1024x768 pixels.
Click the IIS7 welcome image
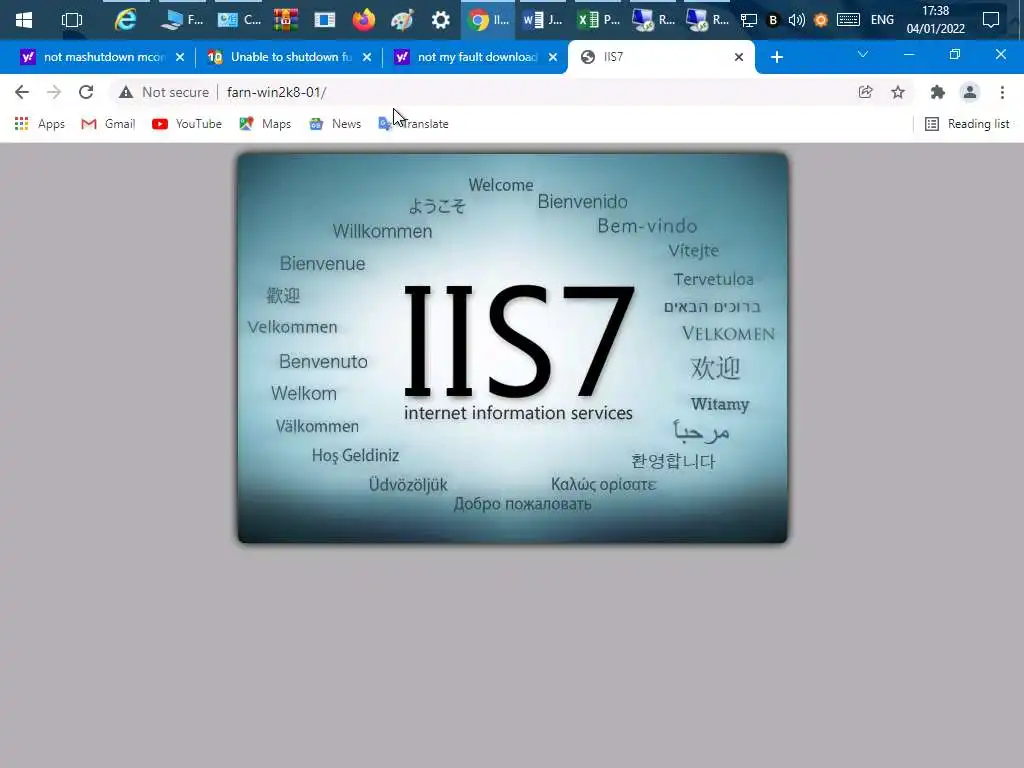(x=513, y=348)
